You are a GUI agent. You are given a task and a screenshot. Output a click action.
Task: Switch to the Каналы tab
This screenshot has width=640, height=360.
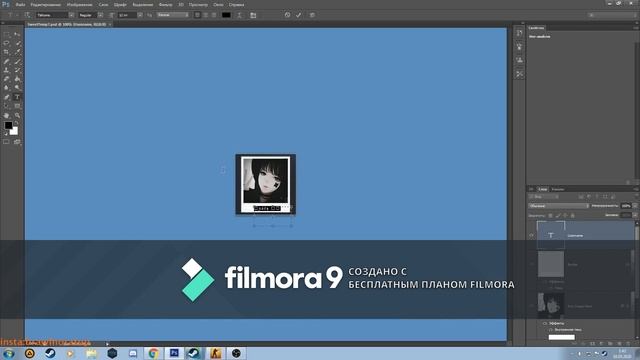(558, 189)
